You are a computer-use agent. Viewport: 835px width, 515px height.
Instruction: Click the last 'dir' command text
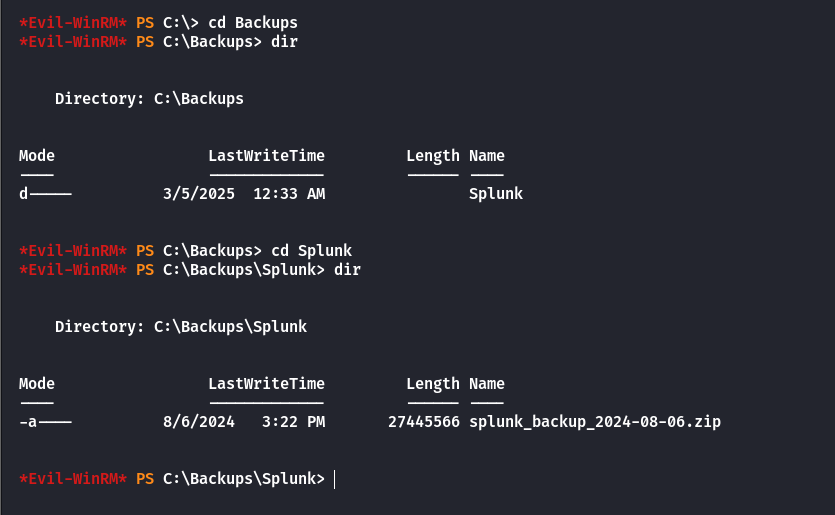point(347,269)
